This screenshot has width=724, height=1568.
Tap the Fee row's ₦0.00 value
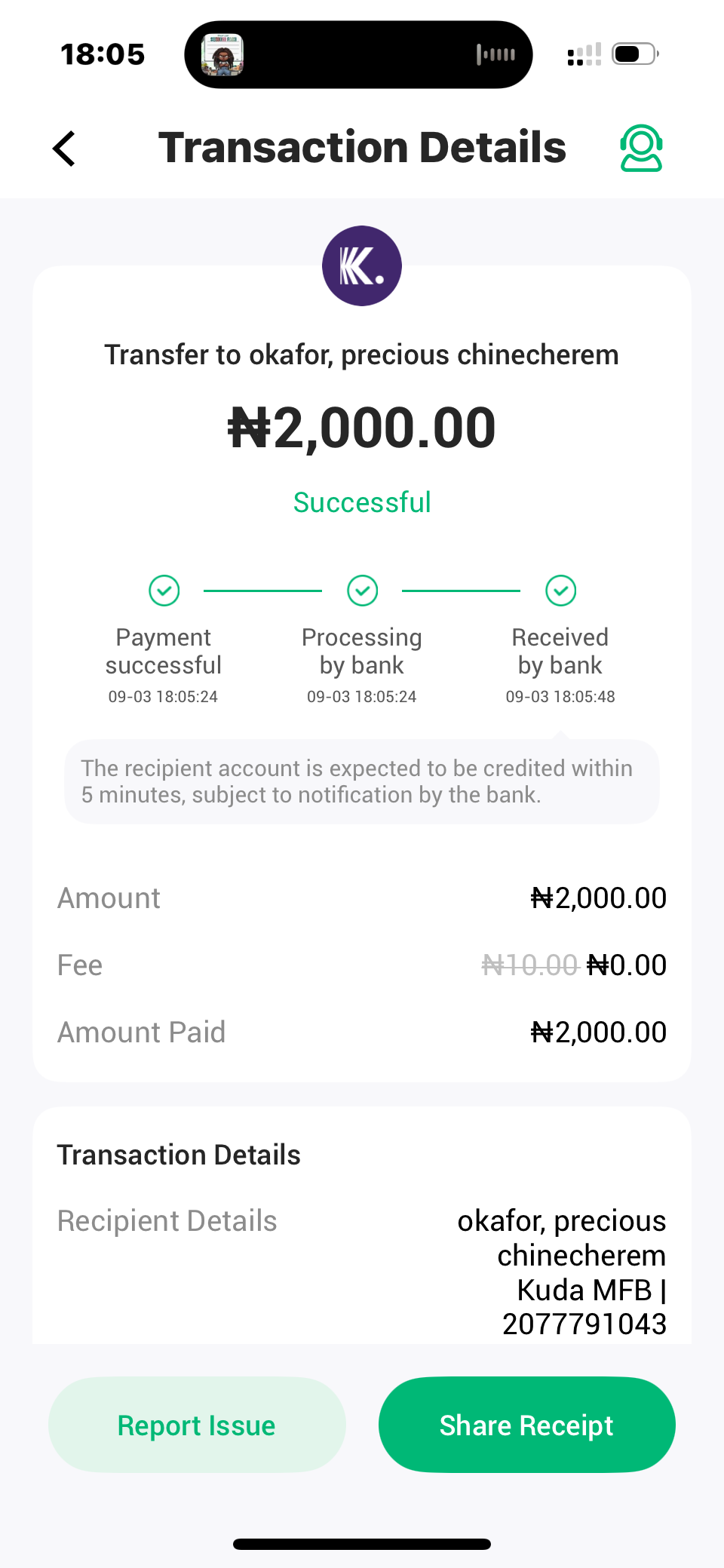pos(627,965)
